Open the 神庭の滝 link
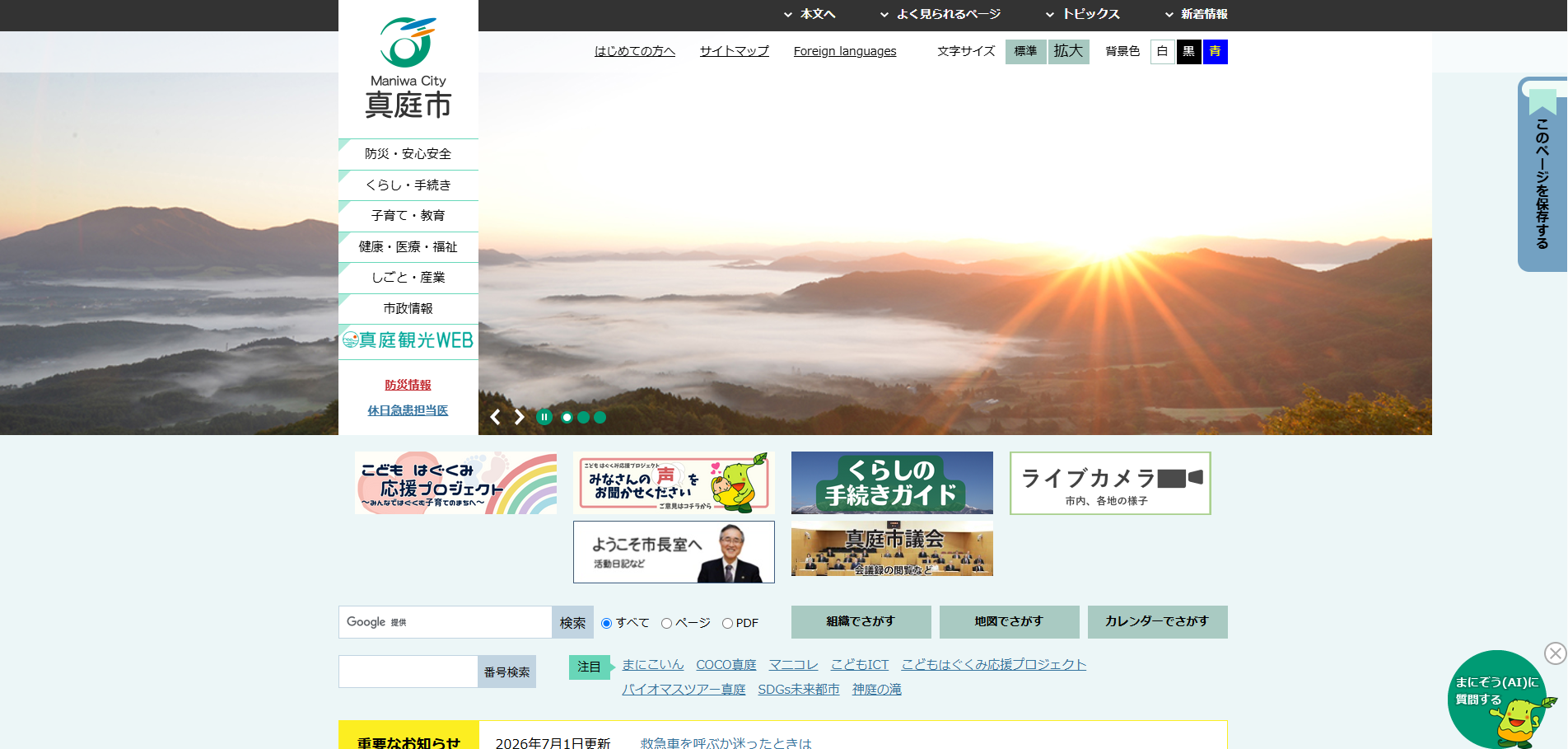This screenshot has height=749, width=1568. 877,690
